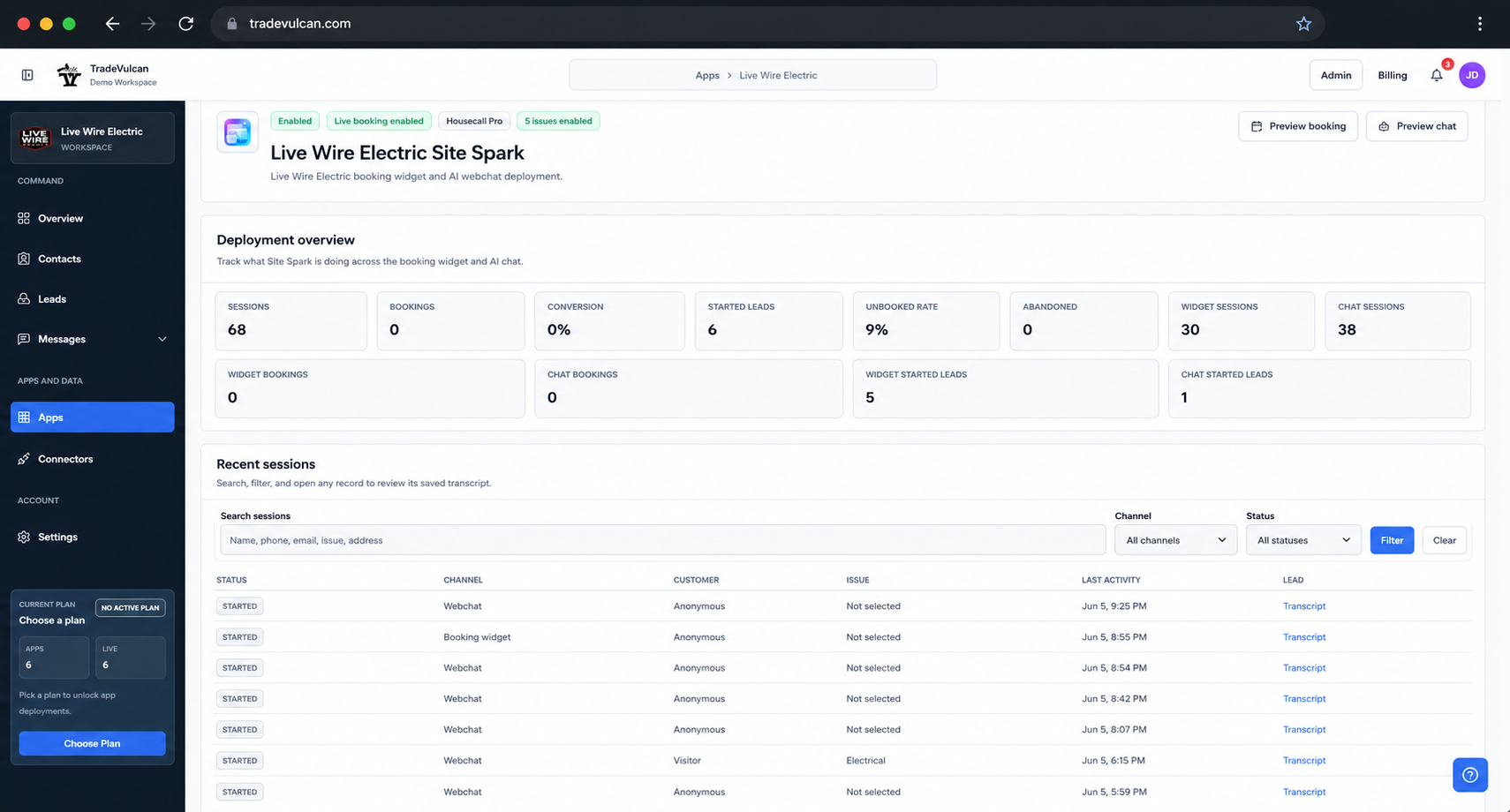1510x812 pixels.
Task: Apply the blue Filter button
Action: point(1392,540)
